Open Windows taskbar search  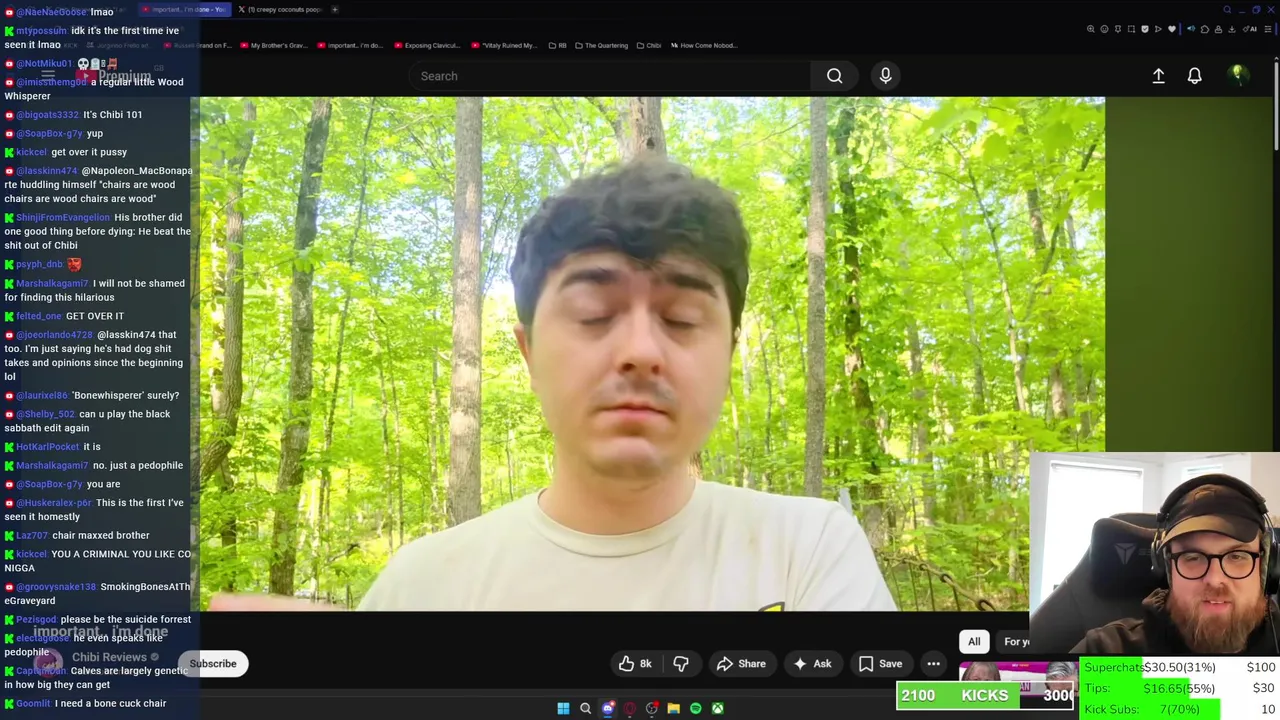[x=586, y=709]
